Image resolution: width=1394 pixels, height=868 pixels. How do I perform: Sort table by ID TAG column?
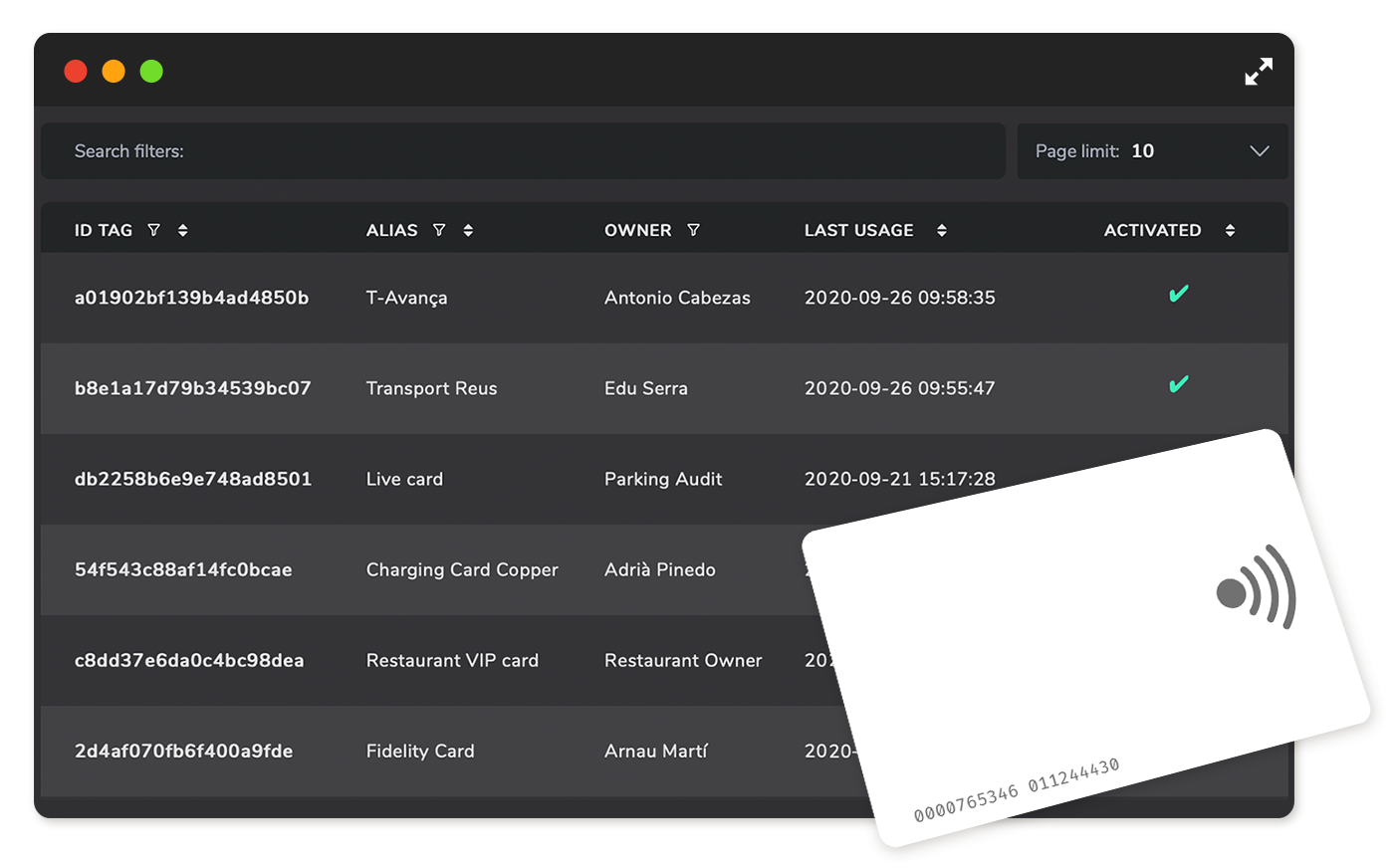(182, 230)
